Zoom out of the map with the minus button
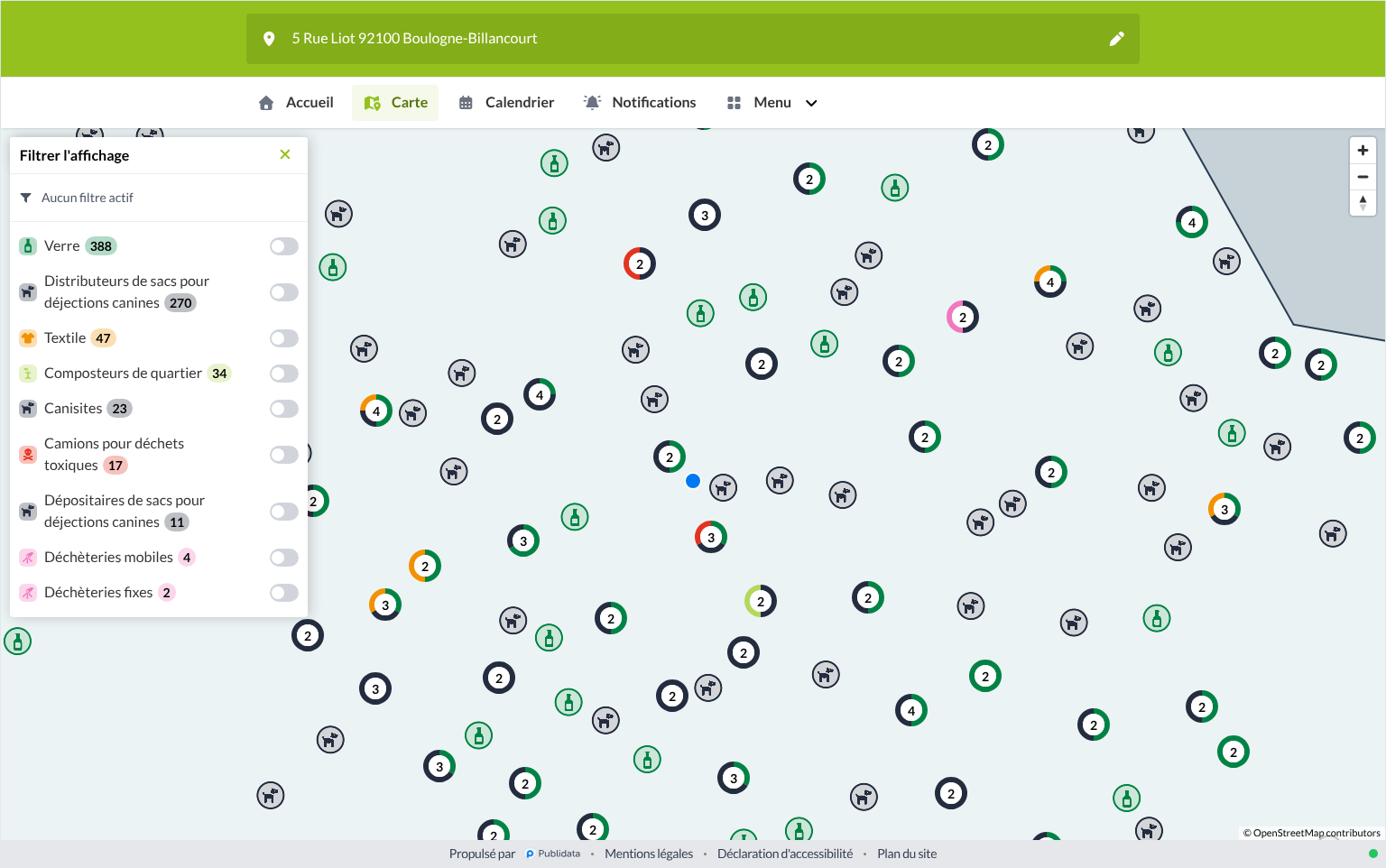The width and height of the screenshot is (1386, 868). click(x=1363, y=177)
